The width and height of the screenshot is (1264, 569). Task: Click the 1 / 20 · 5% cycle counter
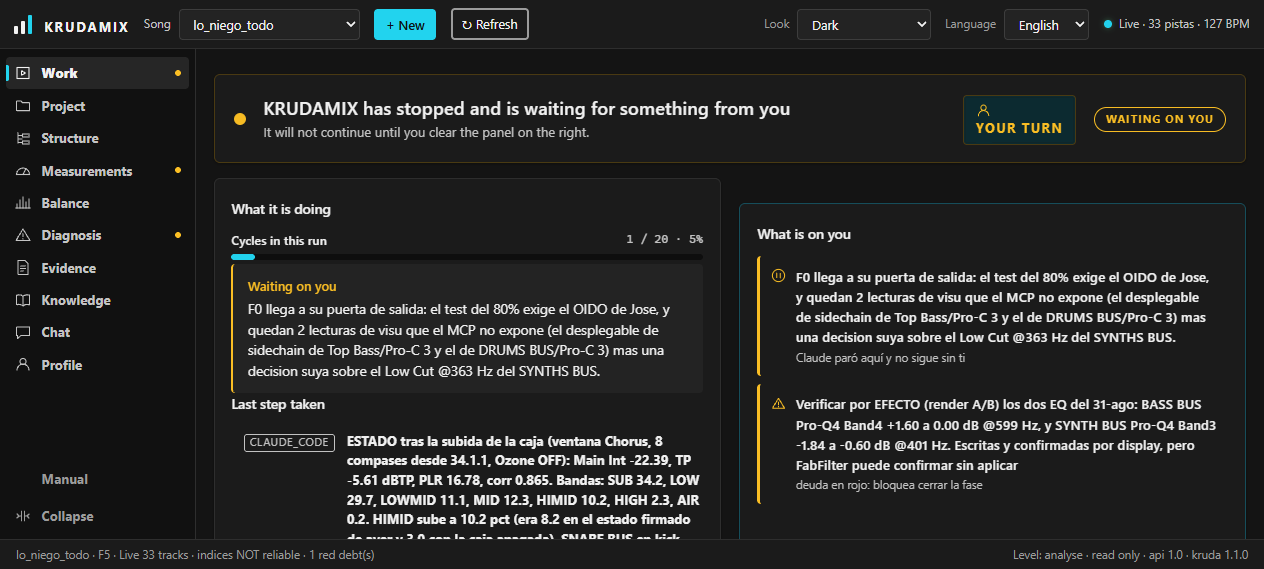point(664,240)
